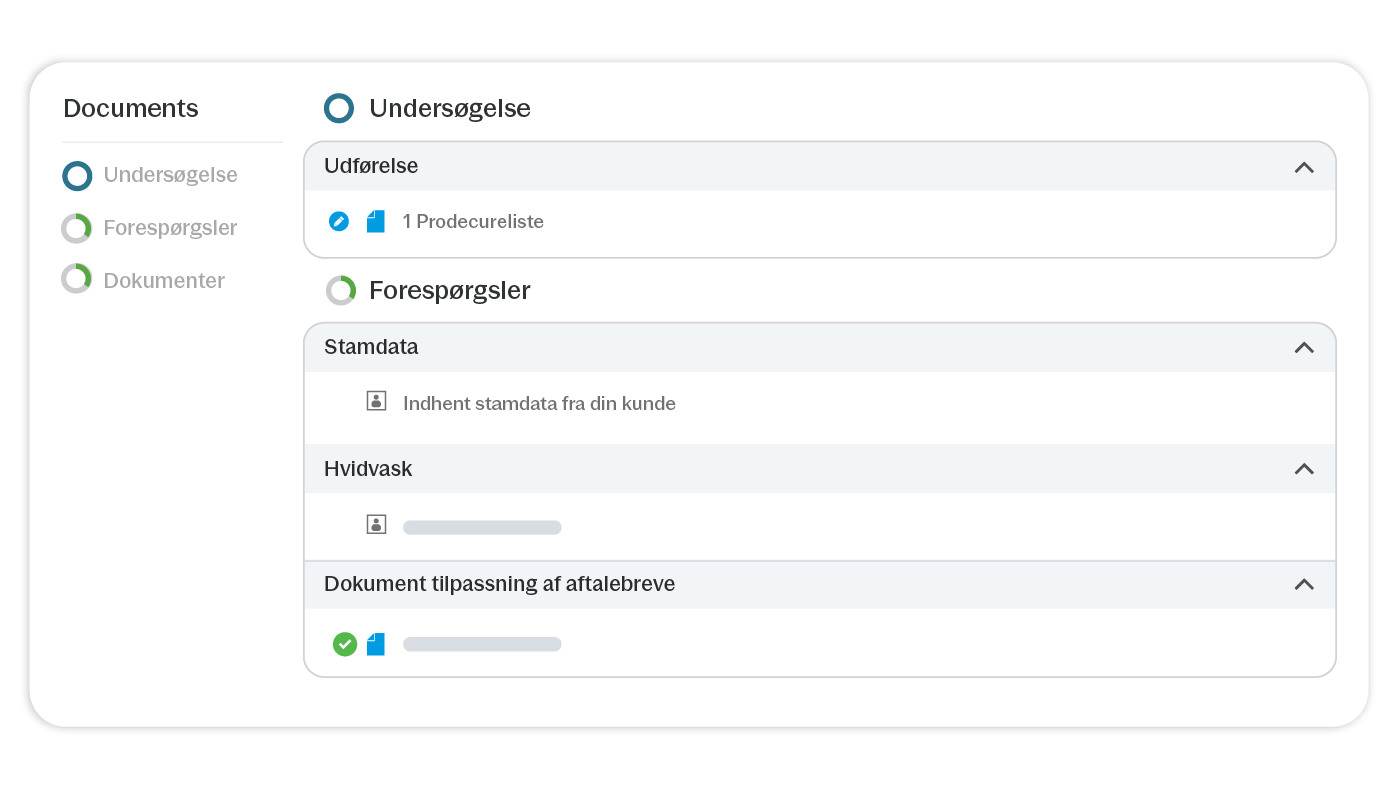Collapse Dokument tilpassning af aftalebreve chevron

point(1303,584)
